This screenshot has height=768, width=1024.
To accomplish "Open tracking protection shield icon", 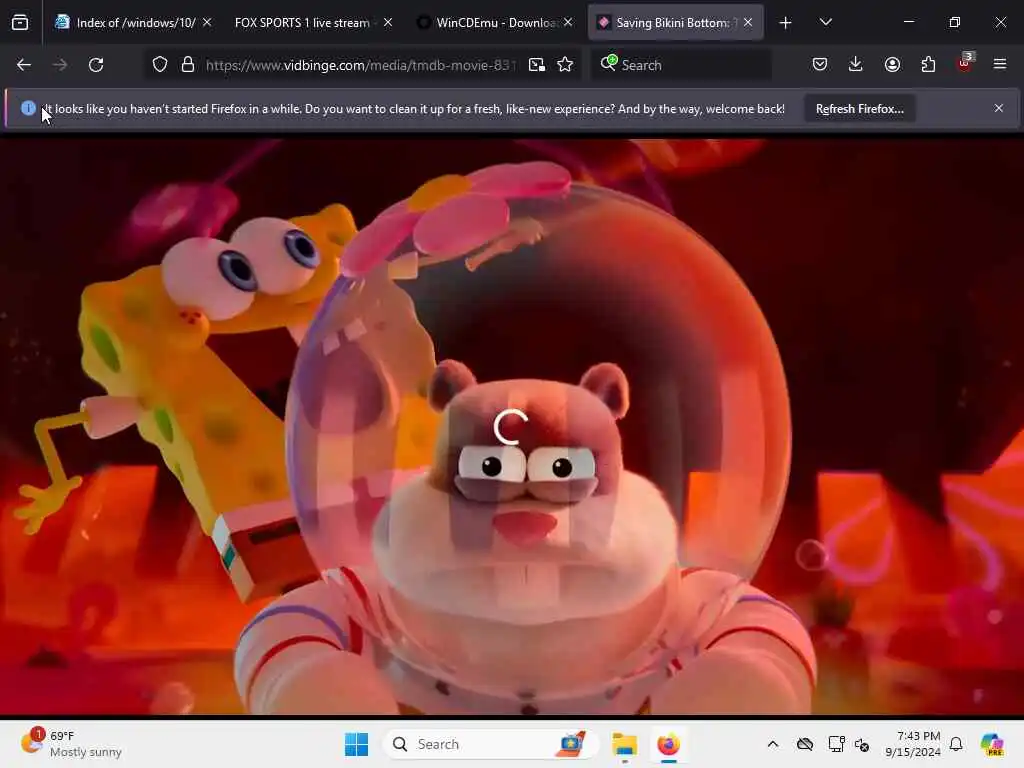I will coord(160,65).
